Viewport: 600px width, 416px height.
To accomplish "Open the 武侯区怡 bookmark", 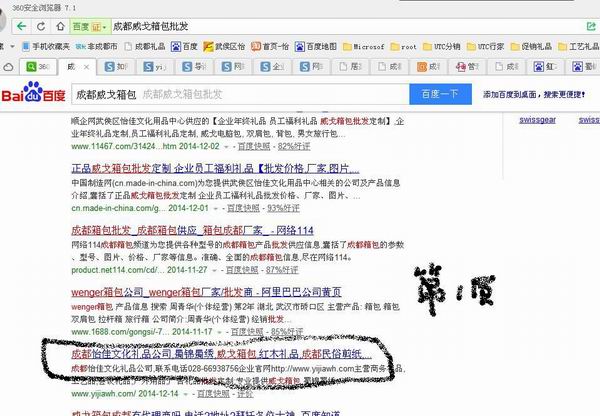I will pos(224,47).
